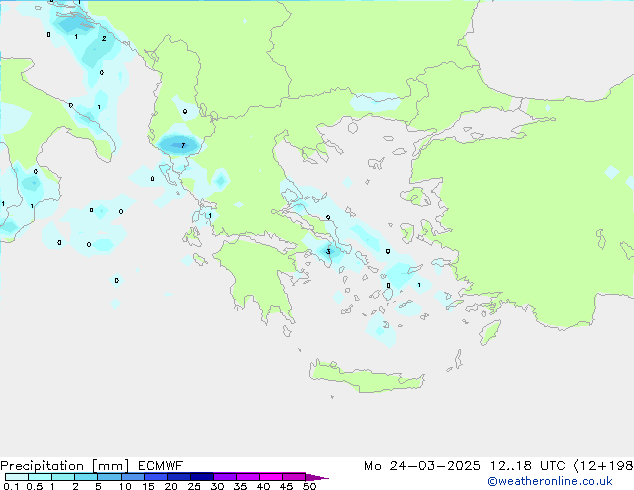Click the legend swatch between 2 and 5
Screen dimensions: 634x490
tap(86, 477)
